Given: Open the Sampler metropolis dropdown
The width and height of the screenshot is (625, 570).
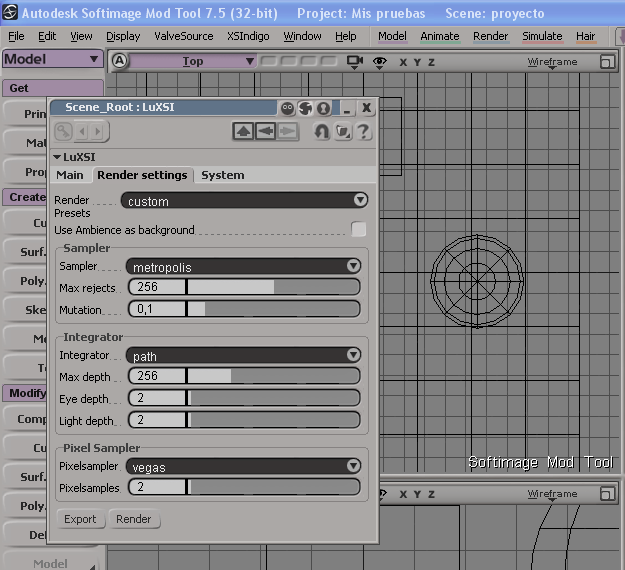Looking at the screenshot, I should 243,266.
